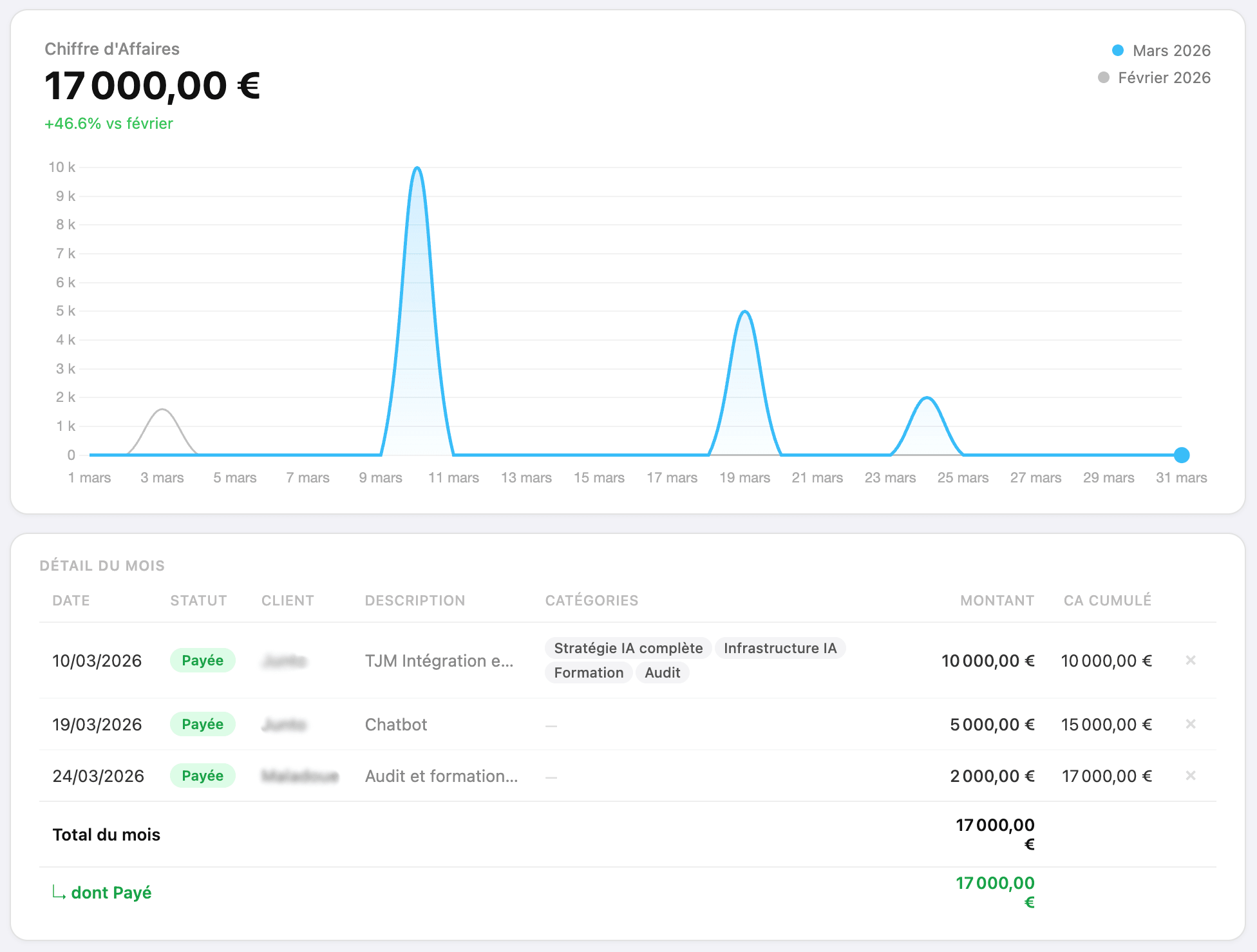
Task: Click the Payée badge for 10/03/2026
Action: 202,661
